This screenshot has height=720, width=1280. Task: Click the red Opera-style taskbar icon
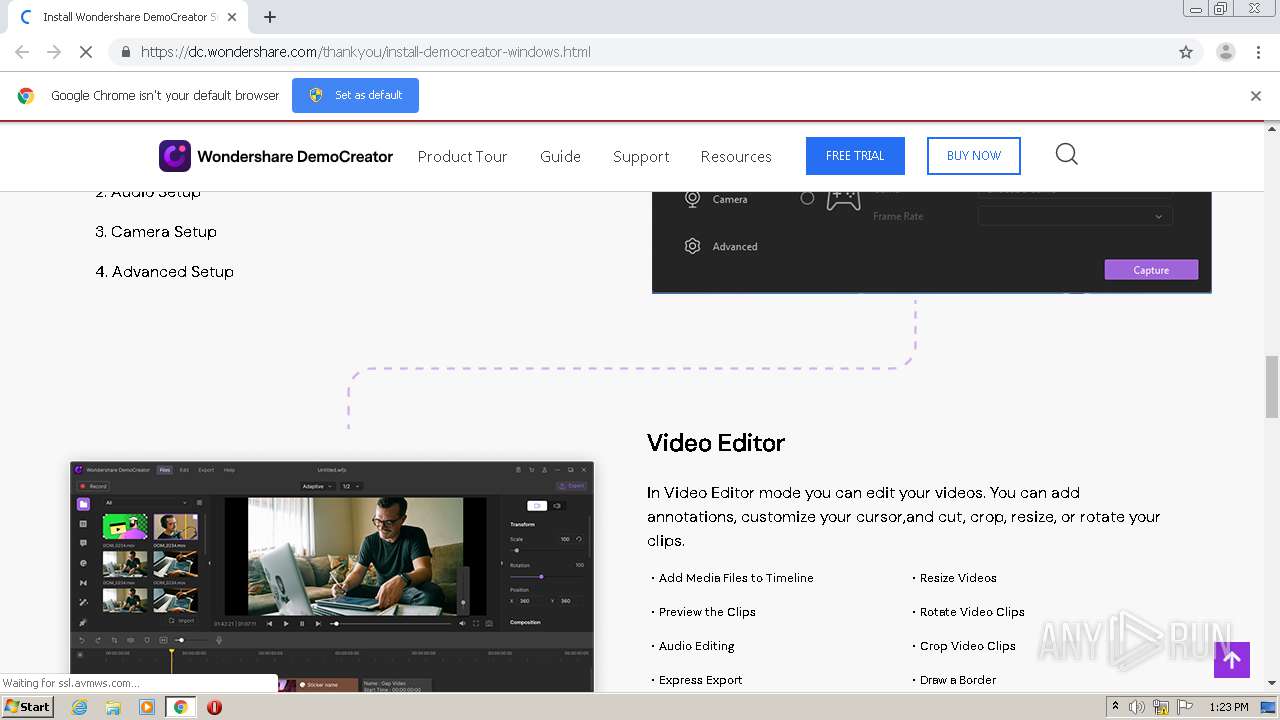214,707
